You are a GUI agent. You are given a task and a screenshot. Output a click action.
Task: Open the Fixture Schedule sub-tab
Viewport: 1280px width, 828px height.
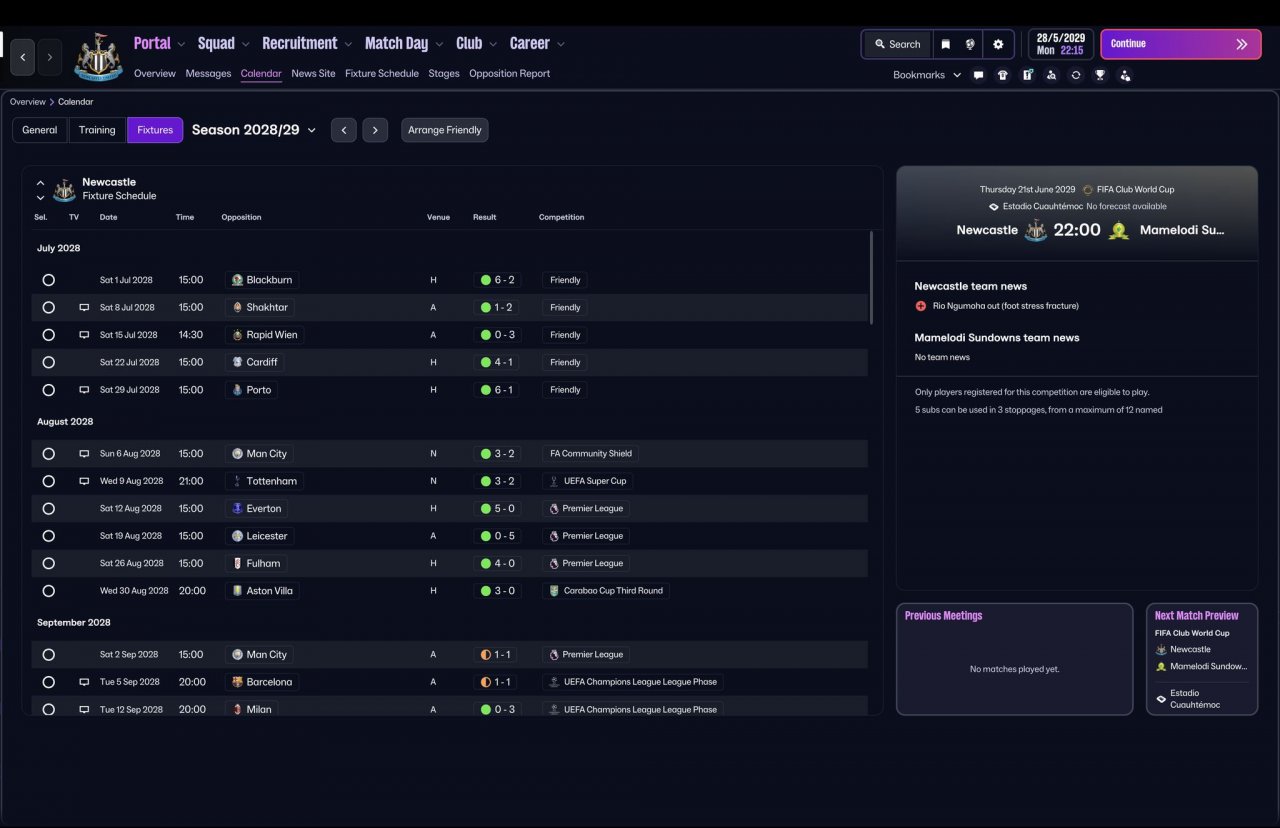tap(382, 74)
